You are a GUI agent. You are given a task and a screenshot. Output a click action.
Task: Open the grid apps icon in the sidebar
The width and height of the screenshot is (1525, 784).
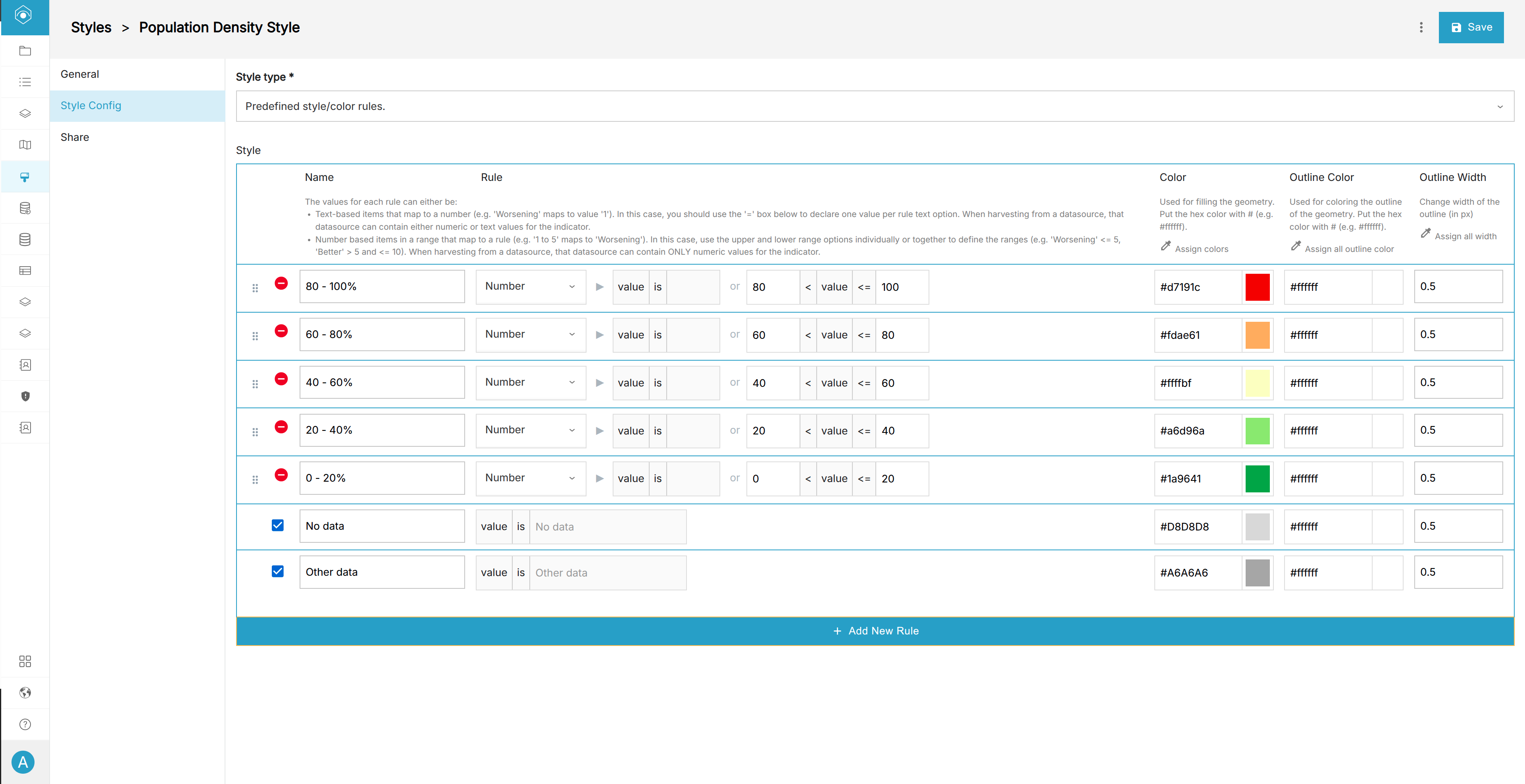tap(25, 661)
